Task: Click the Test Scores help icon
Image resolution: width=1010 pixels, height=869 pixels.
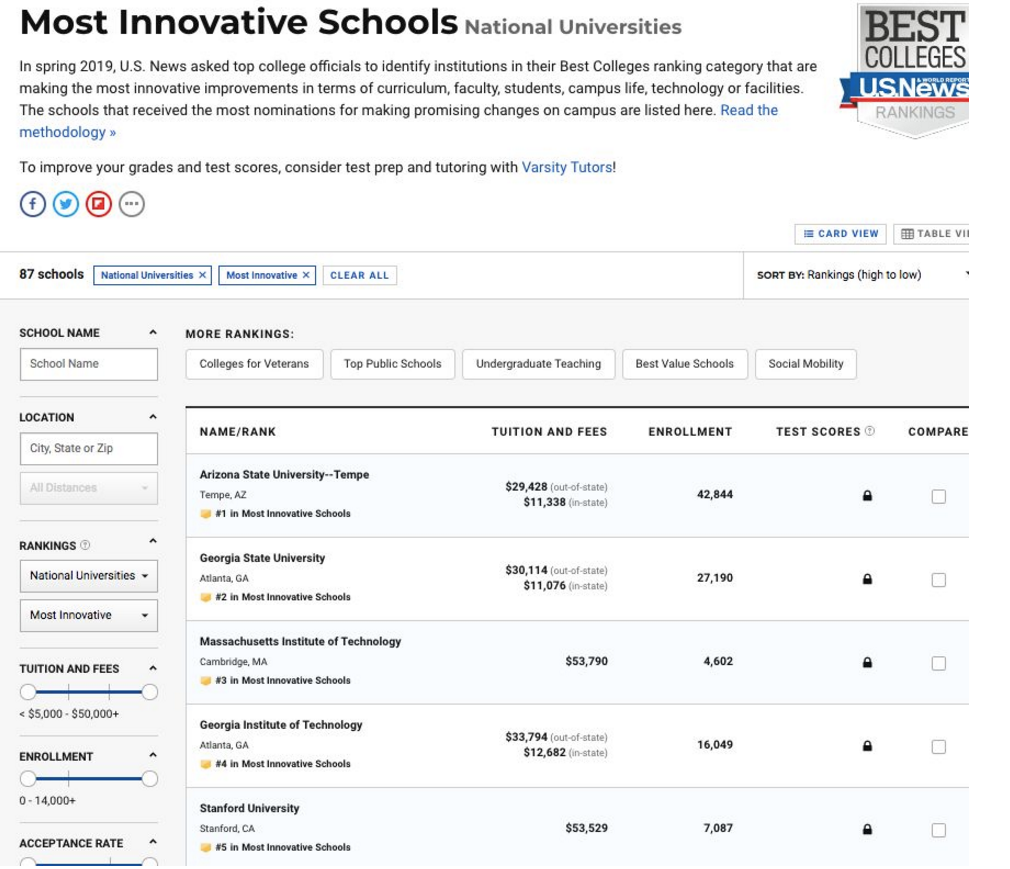Action: point(869,431)
